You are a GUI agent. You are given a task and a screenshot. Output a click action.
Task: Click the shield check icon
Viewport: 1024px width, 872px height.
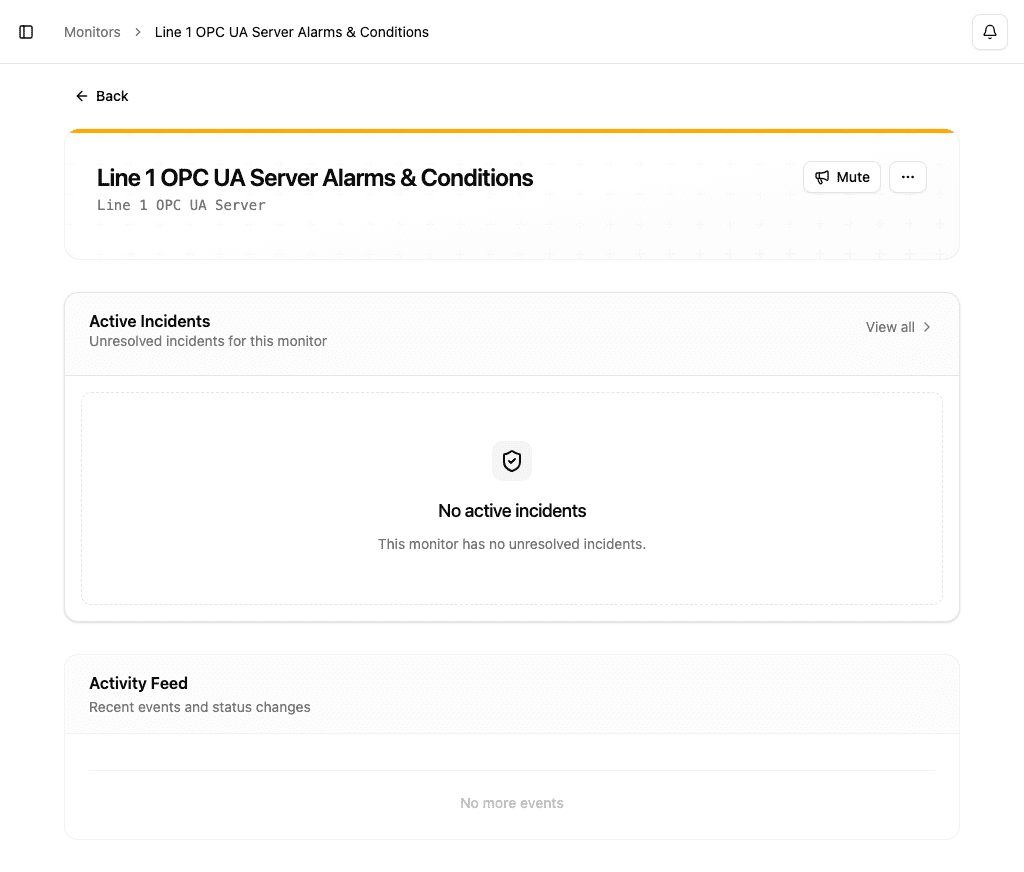[512, 461]
